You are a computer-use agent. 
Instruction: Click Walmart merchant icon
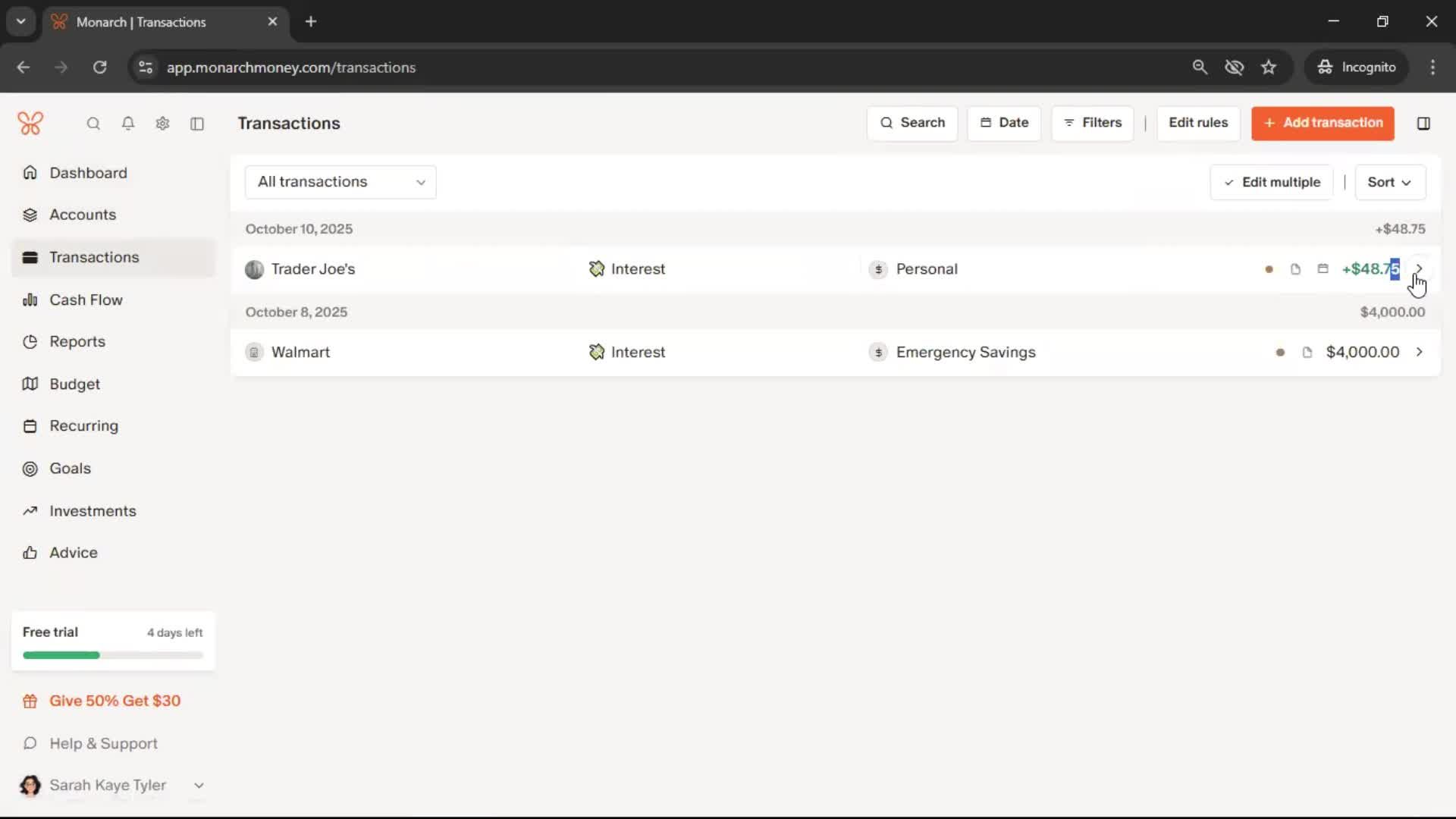pyautogui.click(x=254, y=353)
